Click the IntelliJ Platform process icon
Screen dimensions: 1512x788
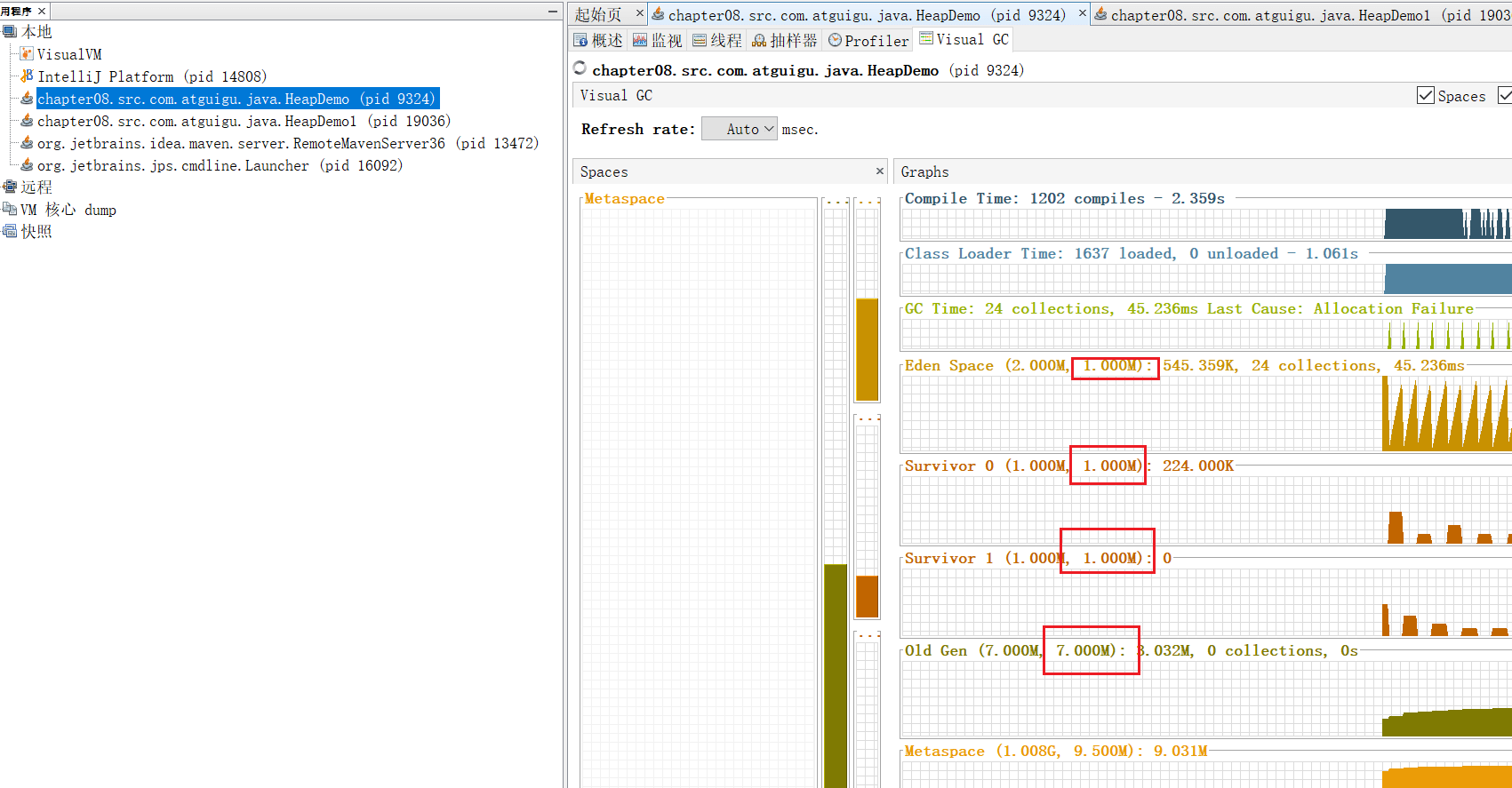(27, 76)
